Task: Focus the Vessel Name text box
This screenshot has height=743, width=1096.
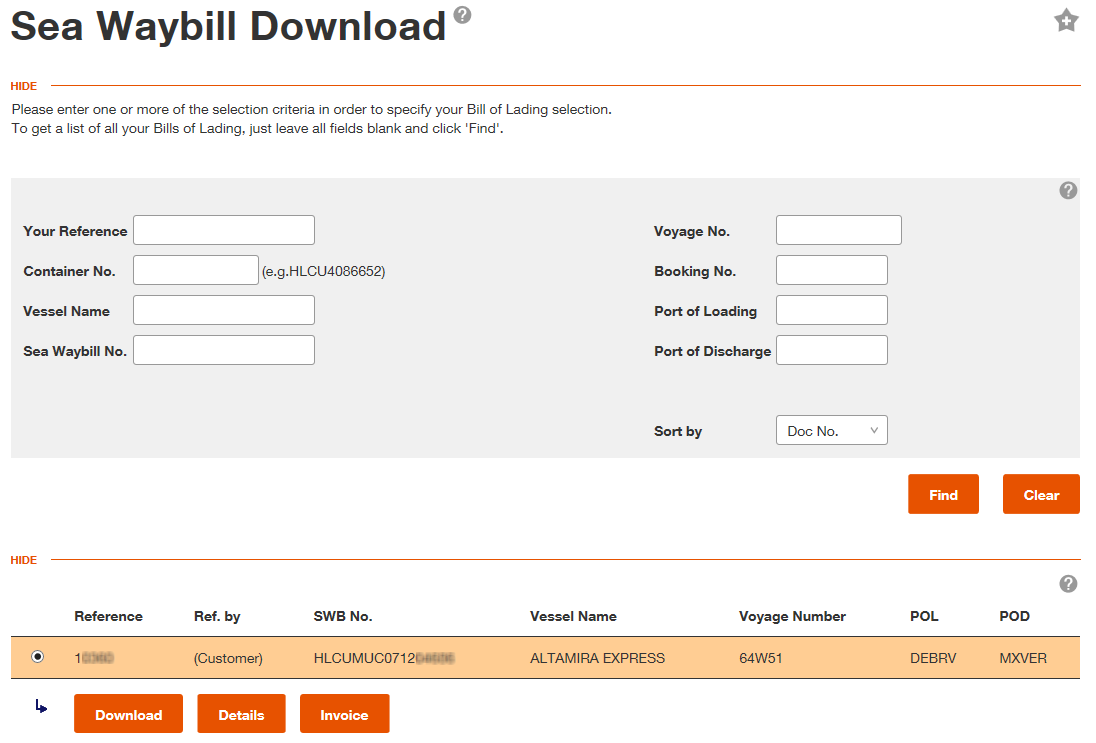Action: pyautogui.click(x=223, y=310)
